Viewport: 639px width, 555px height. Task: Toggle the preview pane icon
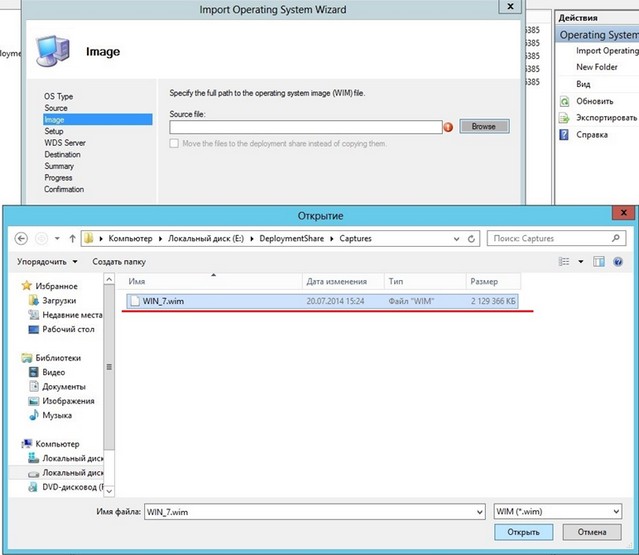[600, 262]
